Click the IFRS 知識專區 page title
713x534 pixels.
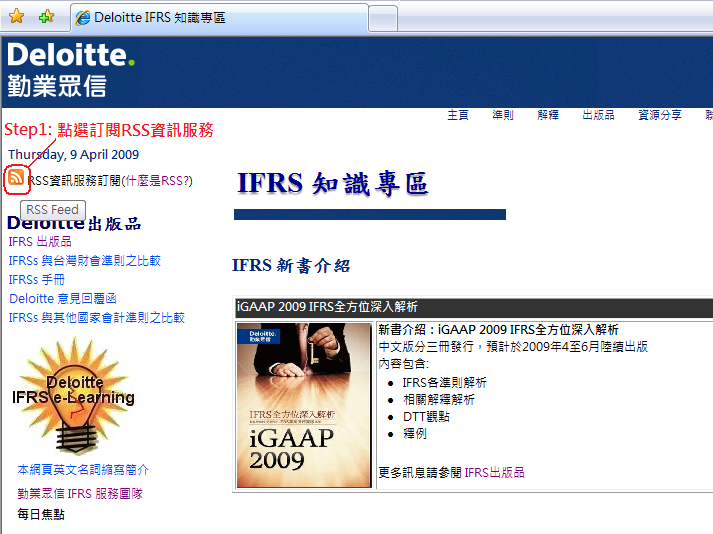333,183
